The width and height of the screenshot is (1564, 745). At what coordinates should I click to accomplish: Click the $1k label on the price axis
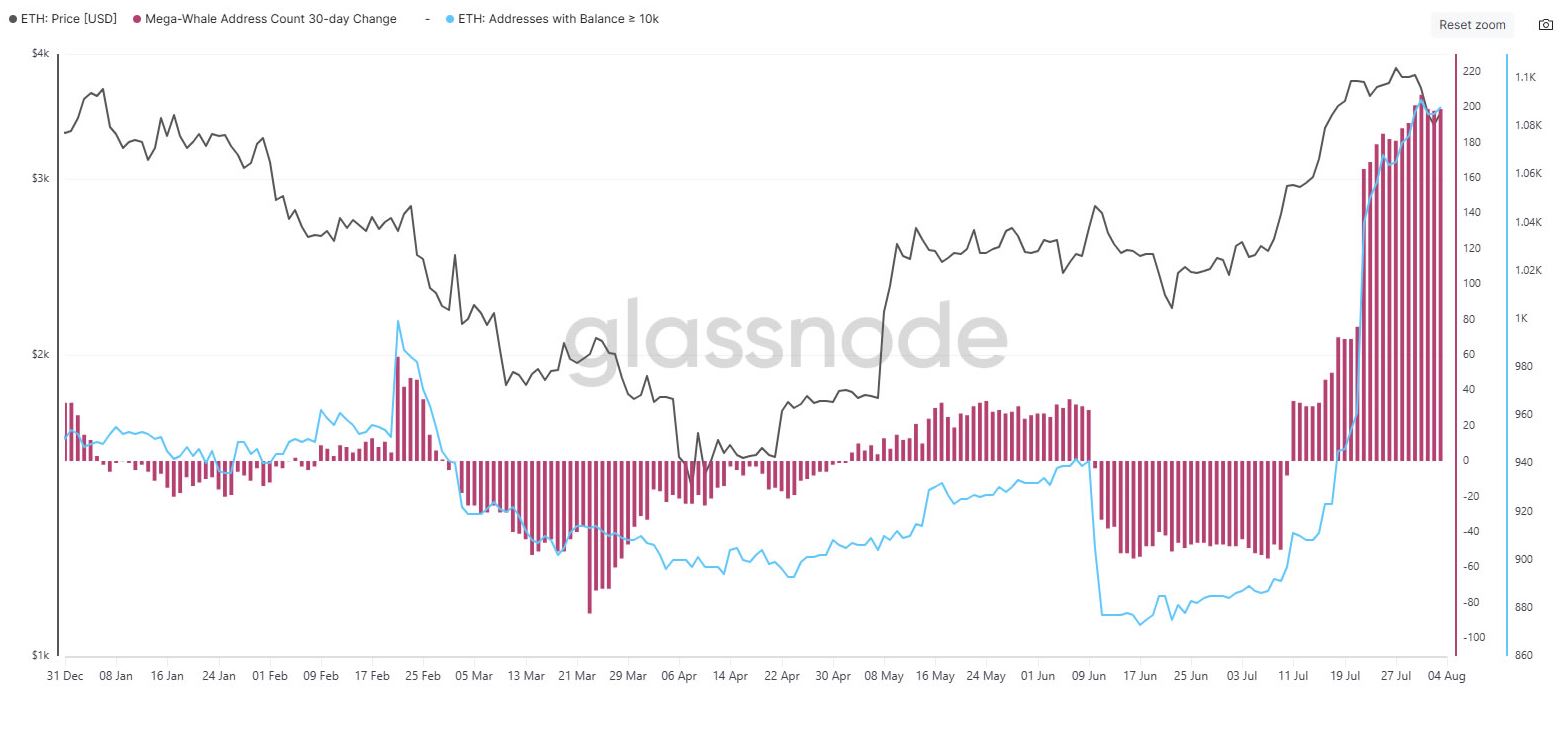40,656
